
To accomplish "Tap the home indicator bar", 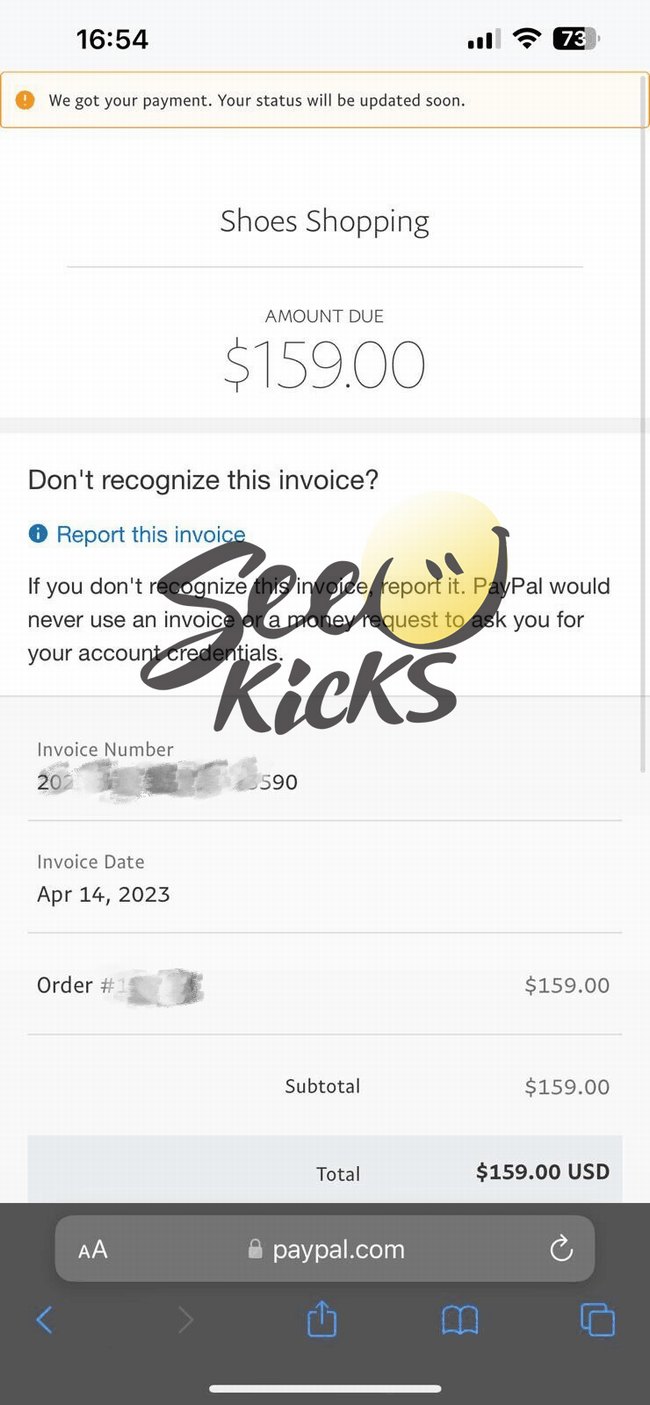I will point(325,1388).
